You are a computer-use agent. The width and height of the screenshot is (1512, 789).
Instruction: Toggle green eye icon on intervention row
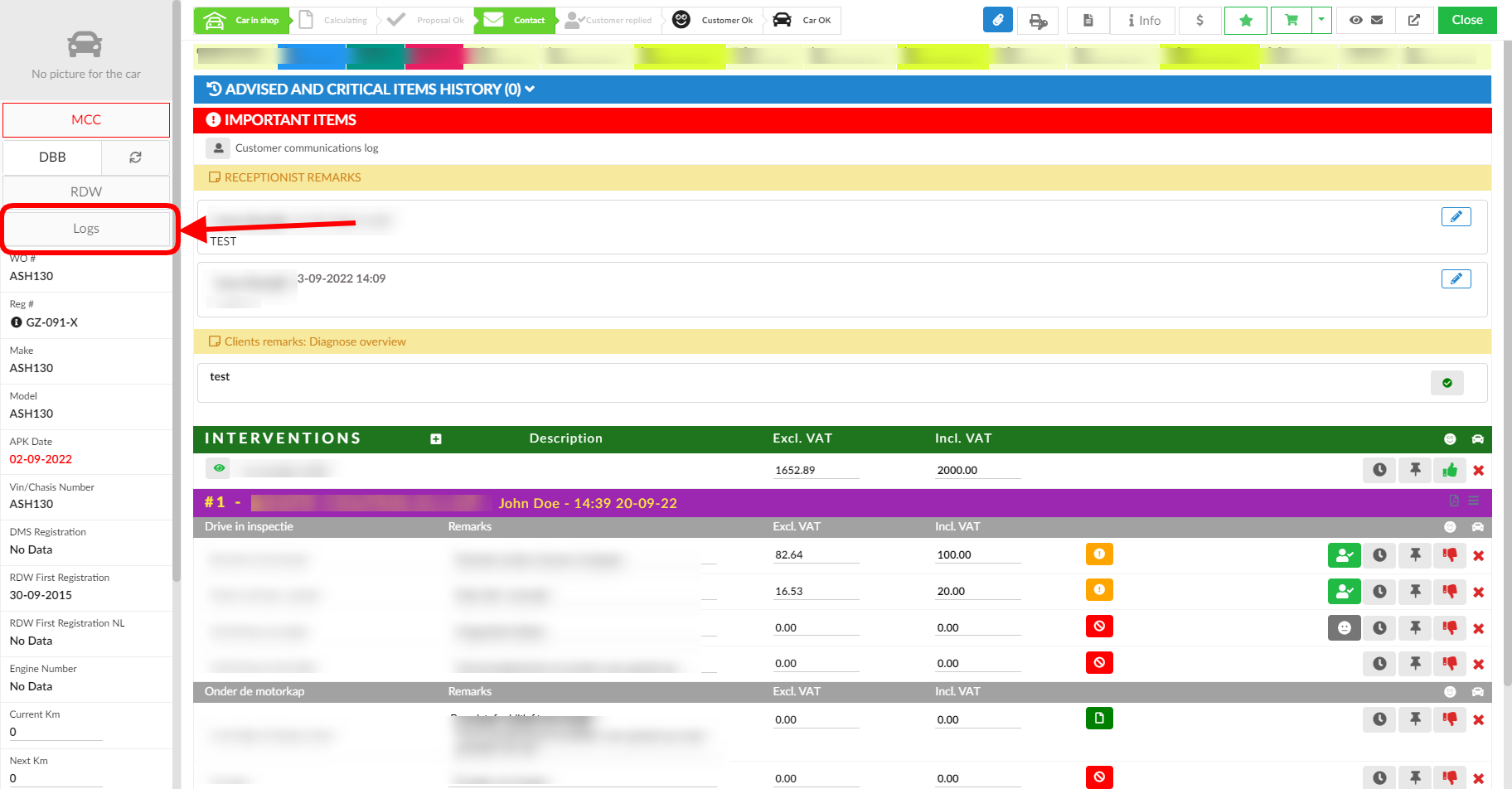click(x=219, y=468)
